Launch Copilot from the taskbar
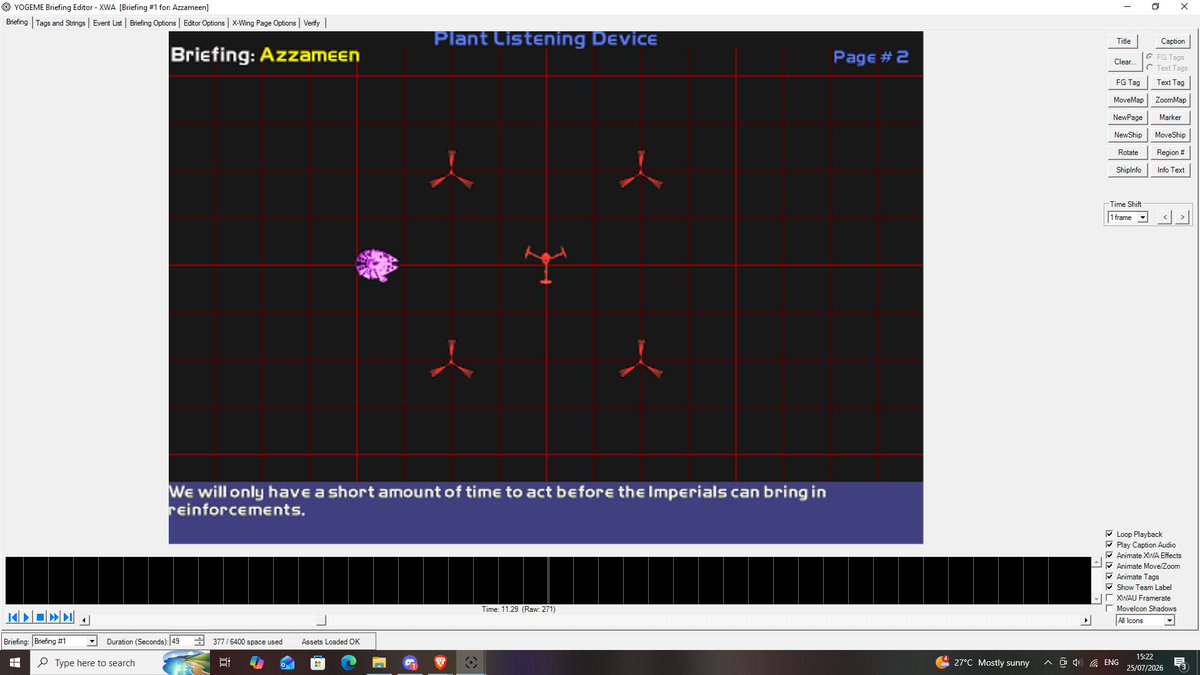Image resolution: width=1200 pixels, height=675 pixels. point(256,663)
